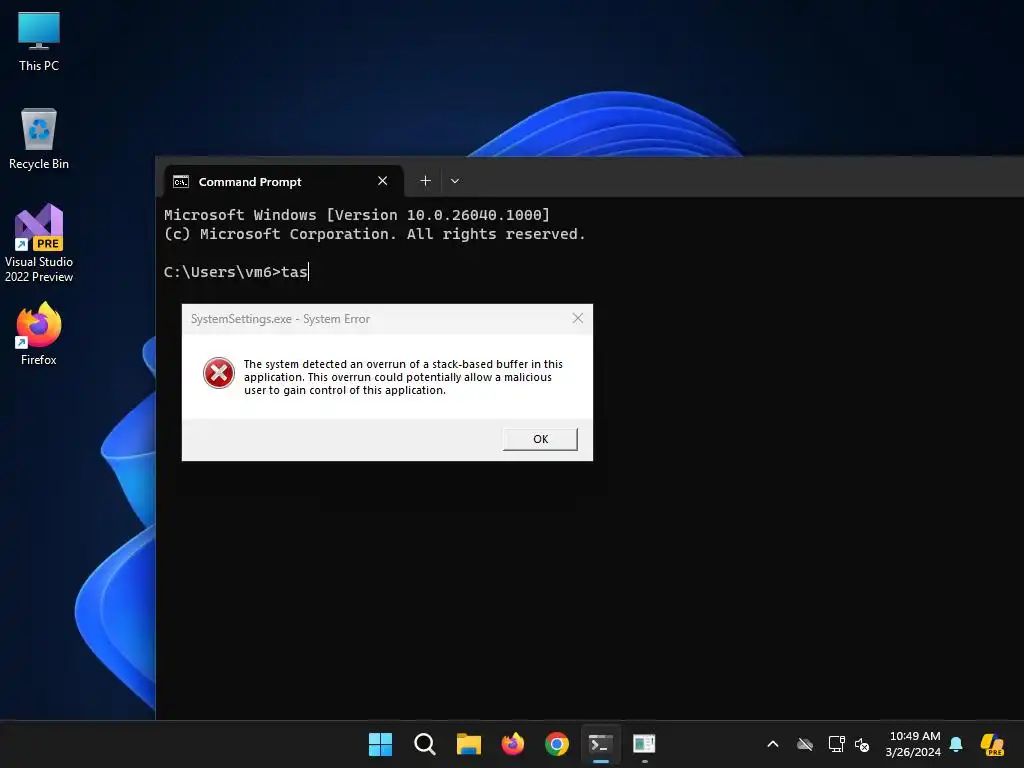The image size is (1024, 768).
Task: Open the Windows Start menu
Action: (380, 744)
